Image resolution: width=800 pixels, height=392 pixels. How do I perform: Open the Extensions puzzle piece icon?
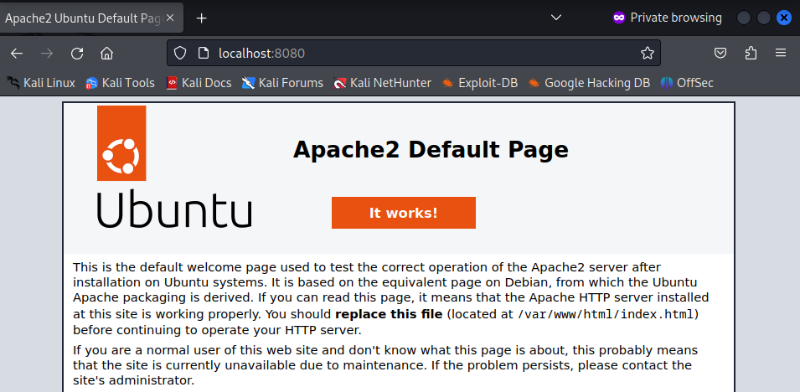tap(751, 53)
